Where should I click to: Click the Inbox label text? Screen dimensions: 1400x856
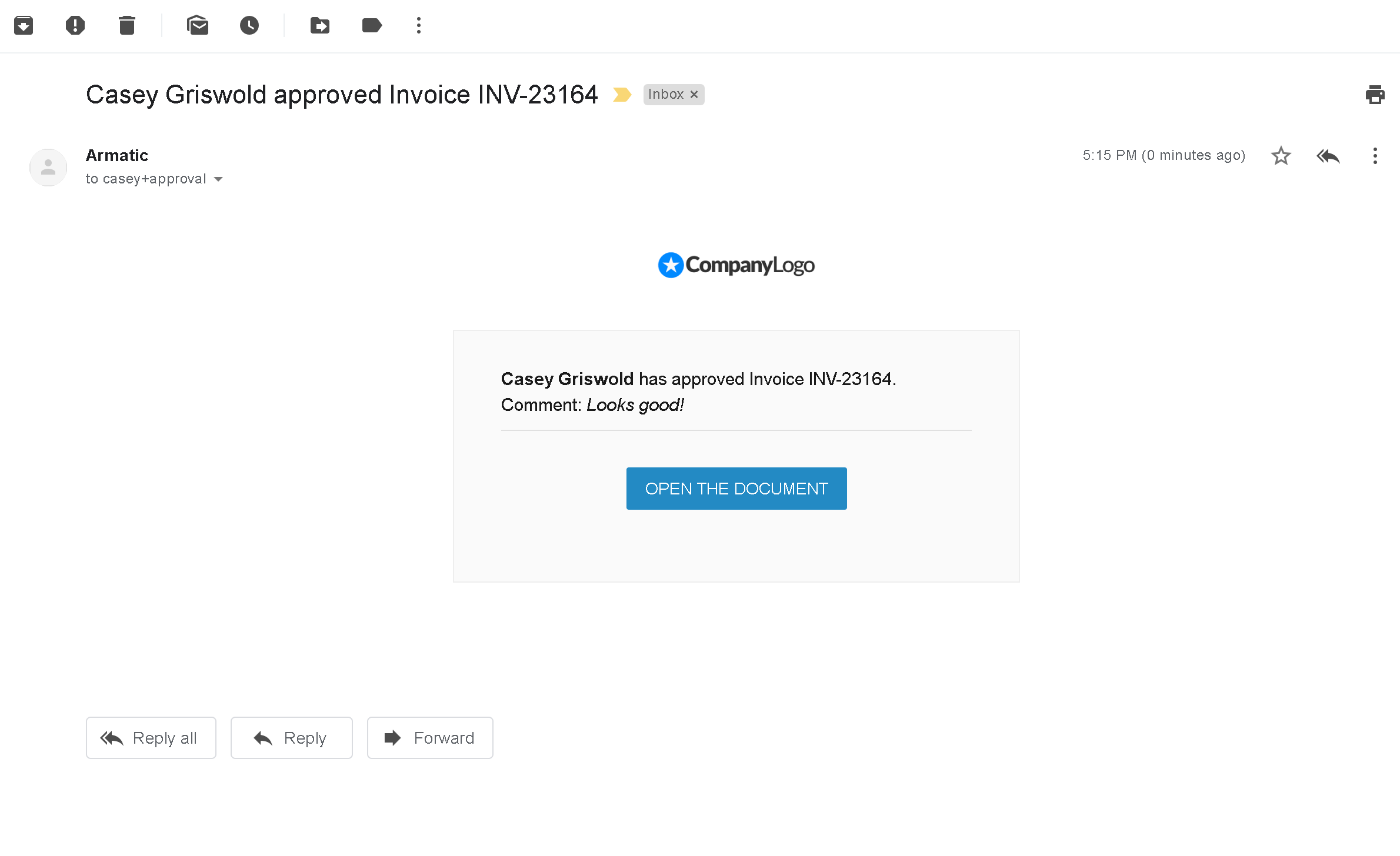[666, 94]
